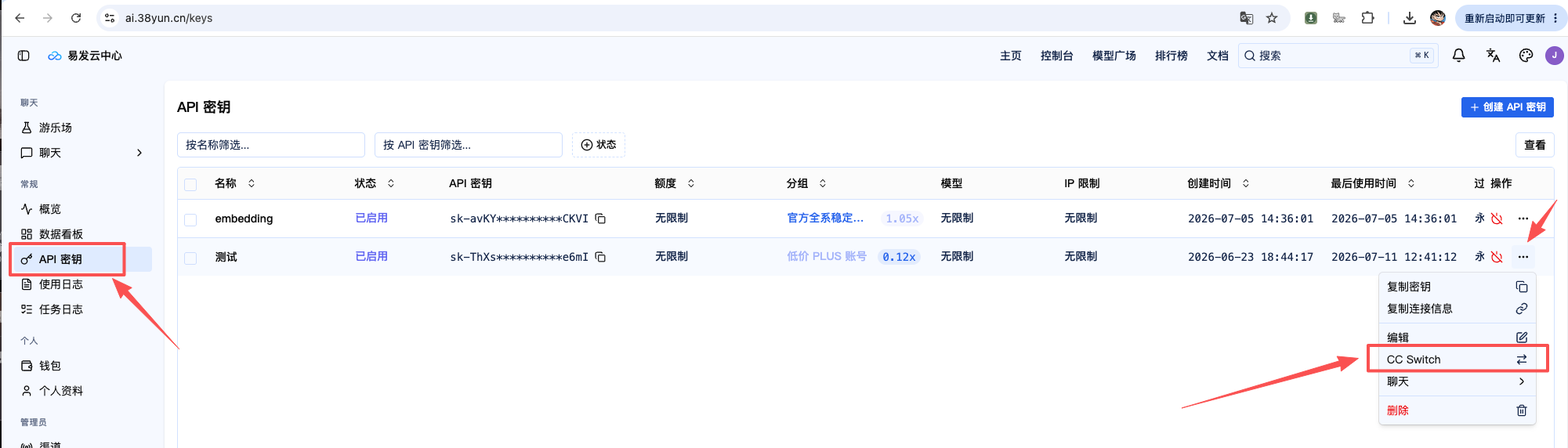Check the embedding row checkbox
This screenshot has width=1568, height=448.
[x=190, y=219]
